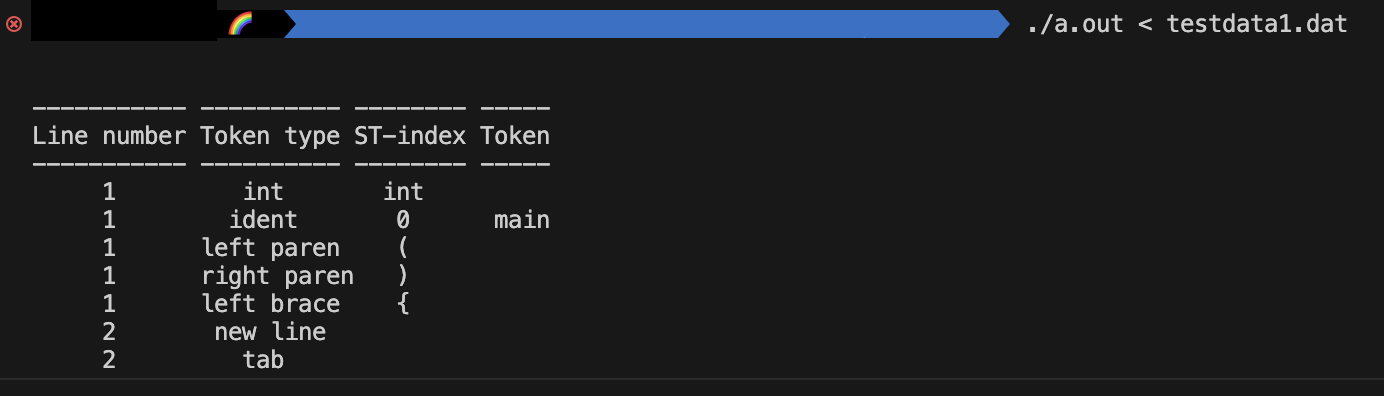Click the right paren row label
This screenshot has width=1384, height=396.
pos(277,276)
